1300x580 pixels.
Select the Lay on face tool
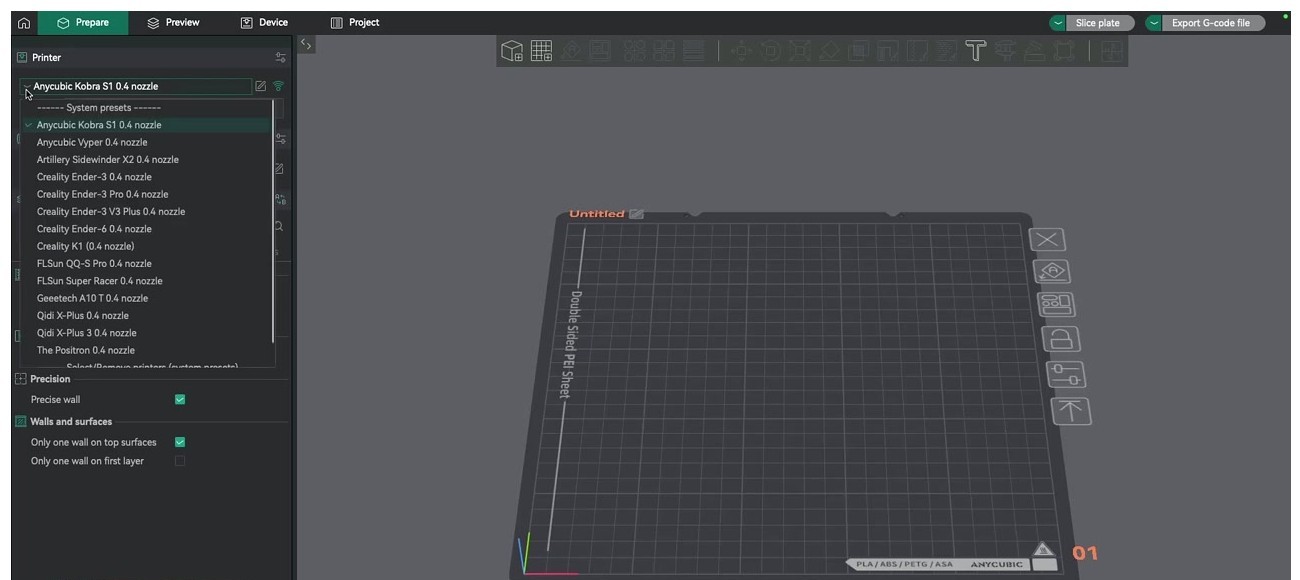tap(829, 51)
